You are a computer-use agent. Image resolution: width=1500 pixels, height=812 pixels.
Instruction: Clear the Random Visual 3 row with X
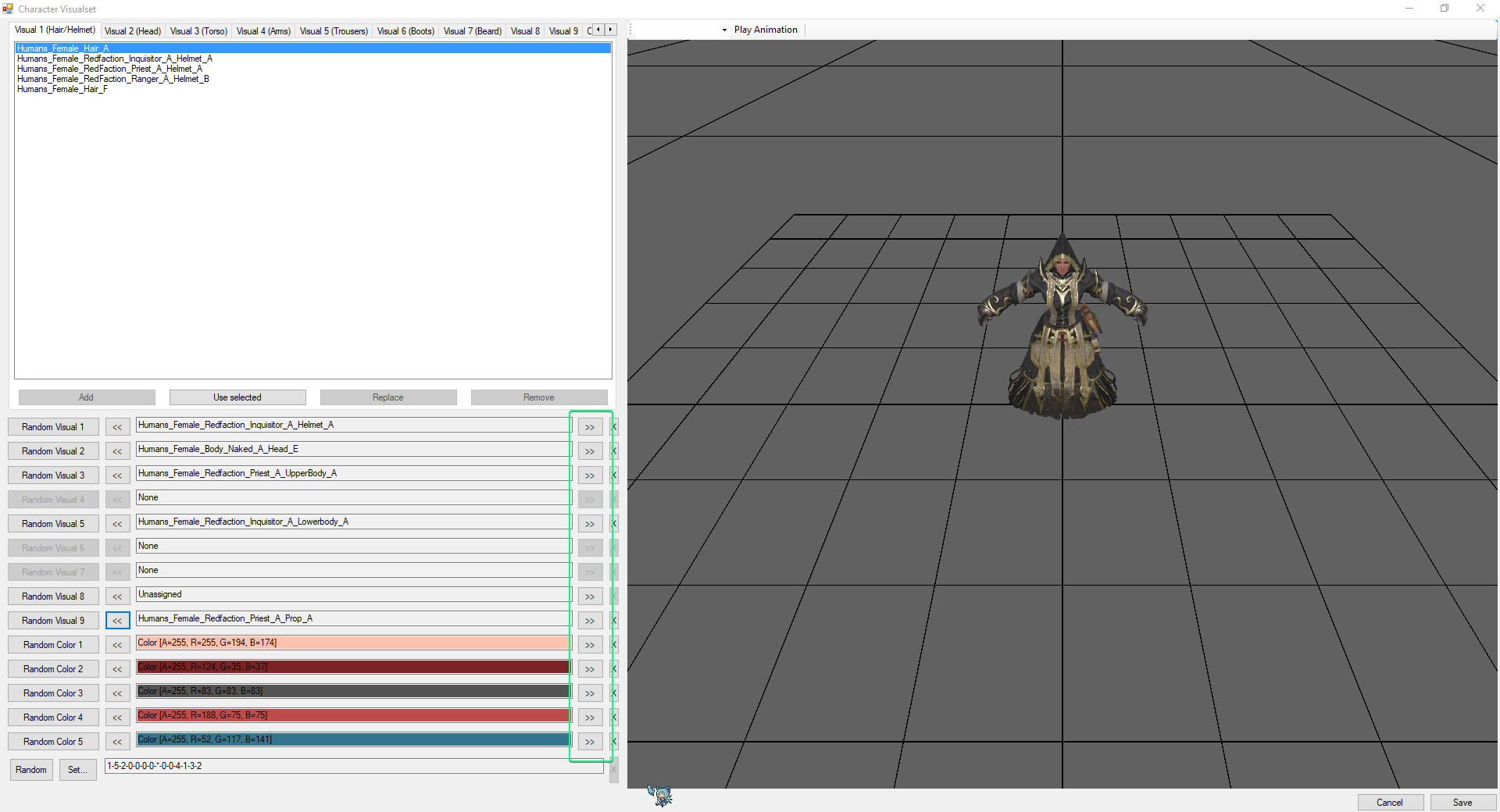pyautogui.click(x=615, y=475)
